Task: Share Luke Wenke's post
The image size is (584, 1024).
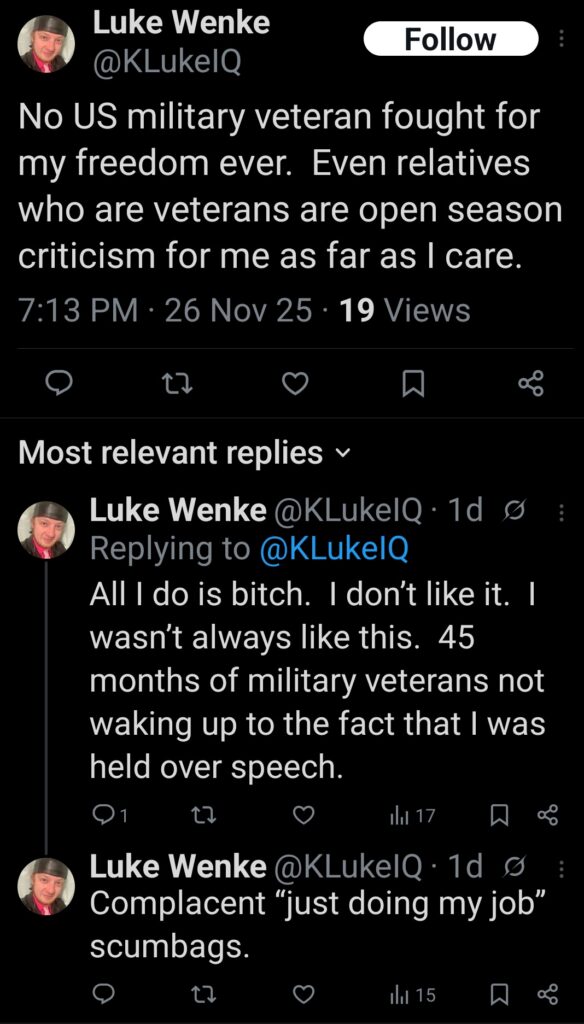Action: pyautogui.click(x=532, y=383)
